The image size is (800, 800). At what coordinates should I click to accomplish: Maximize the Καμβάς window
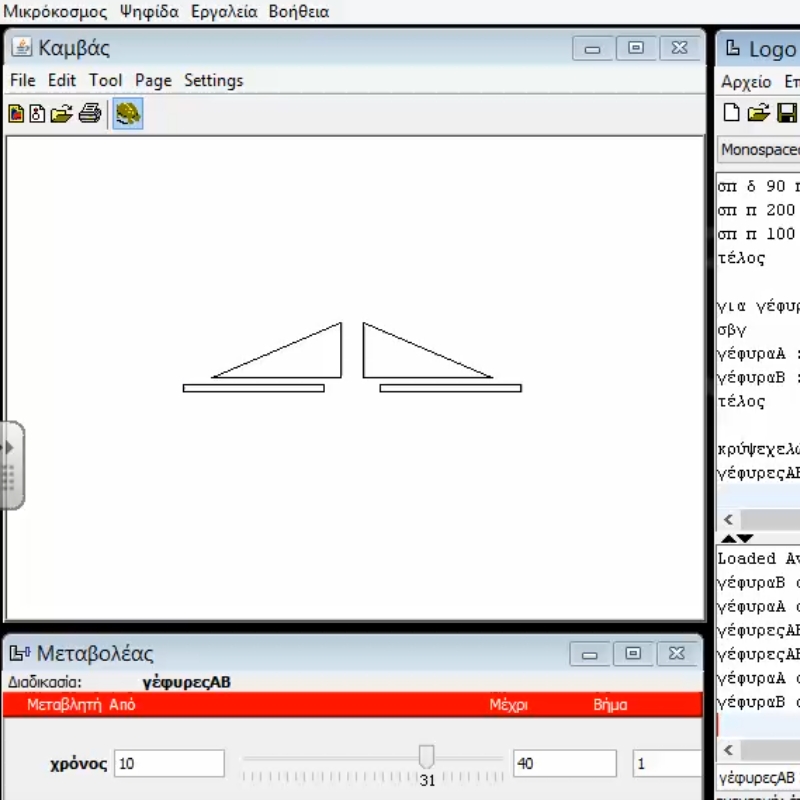636,48
